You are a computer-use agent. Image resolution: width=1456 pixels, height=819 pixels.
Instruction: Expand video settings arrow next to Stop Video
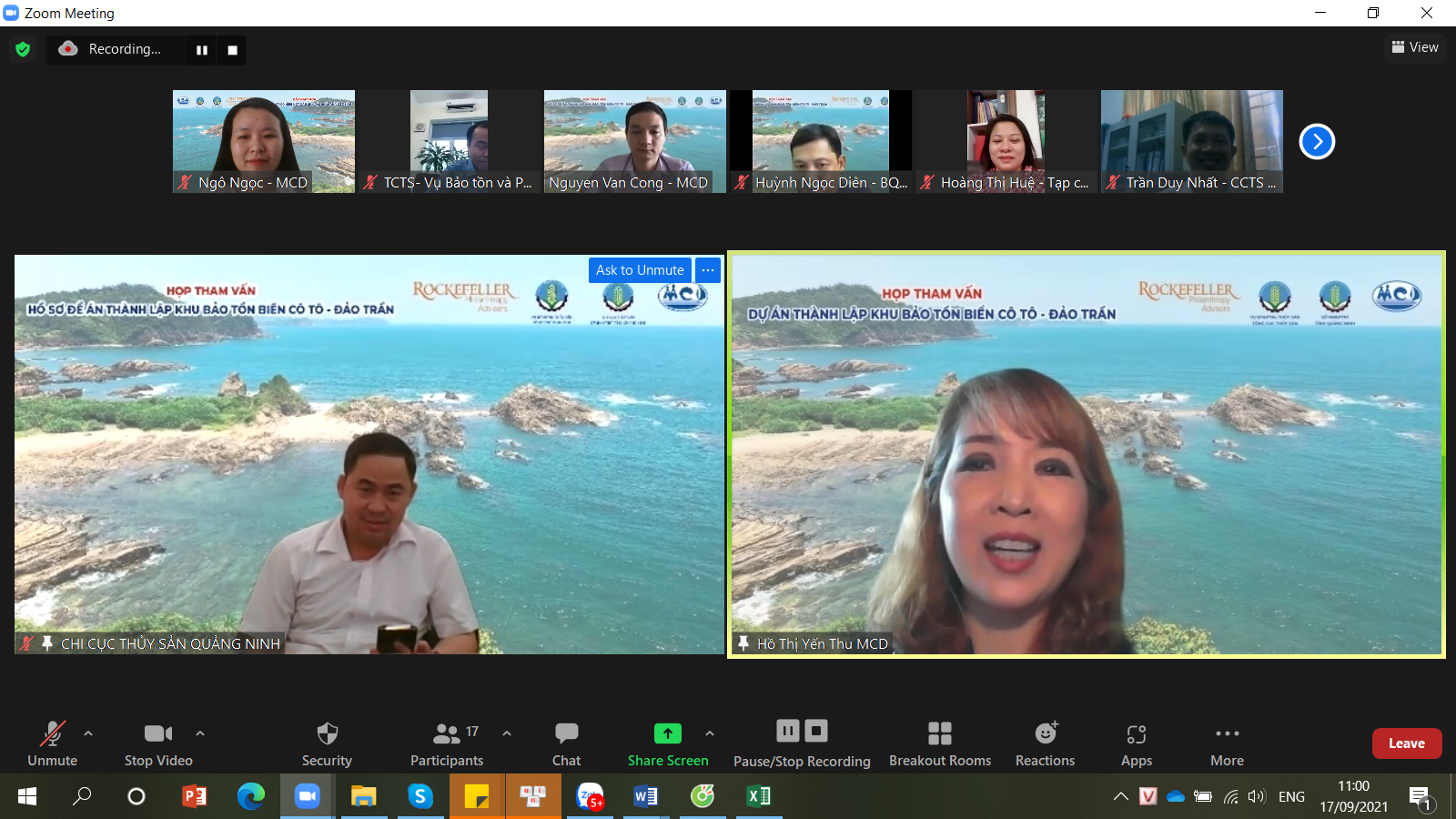point(200,733)
